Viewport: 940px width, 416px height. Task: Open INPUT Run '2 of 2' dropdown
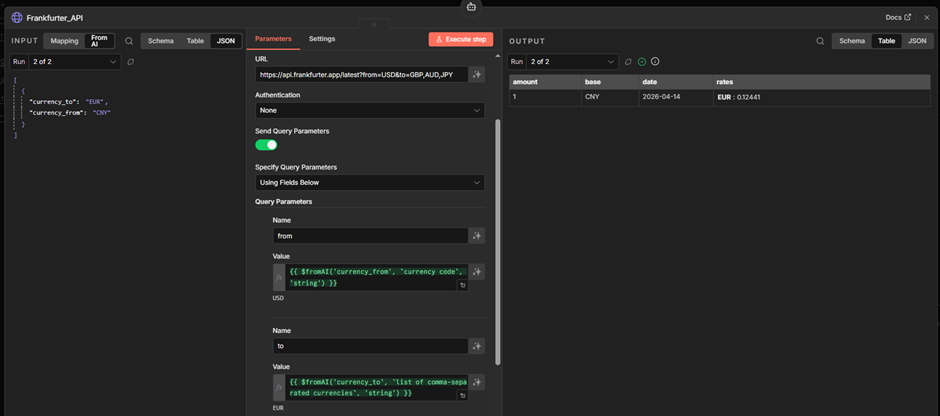click(x=75, y=62)
